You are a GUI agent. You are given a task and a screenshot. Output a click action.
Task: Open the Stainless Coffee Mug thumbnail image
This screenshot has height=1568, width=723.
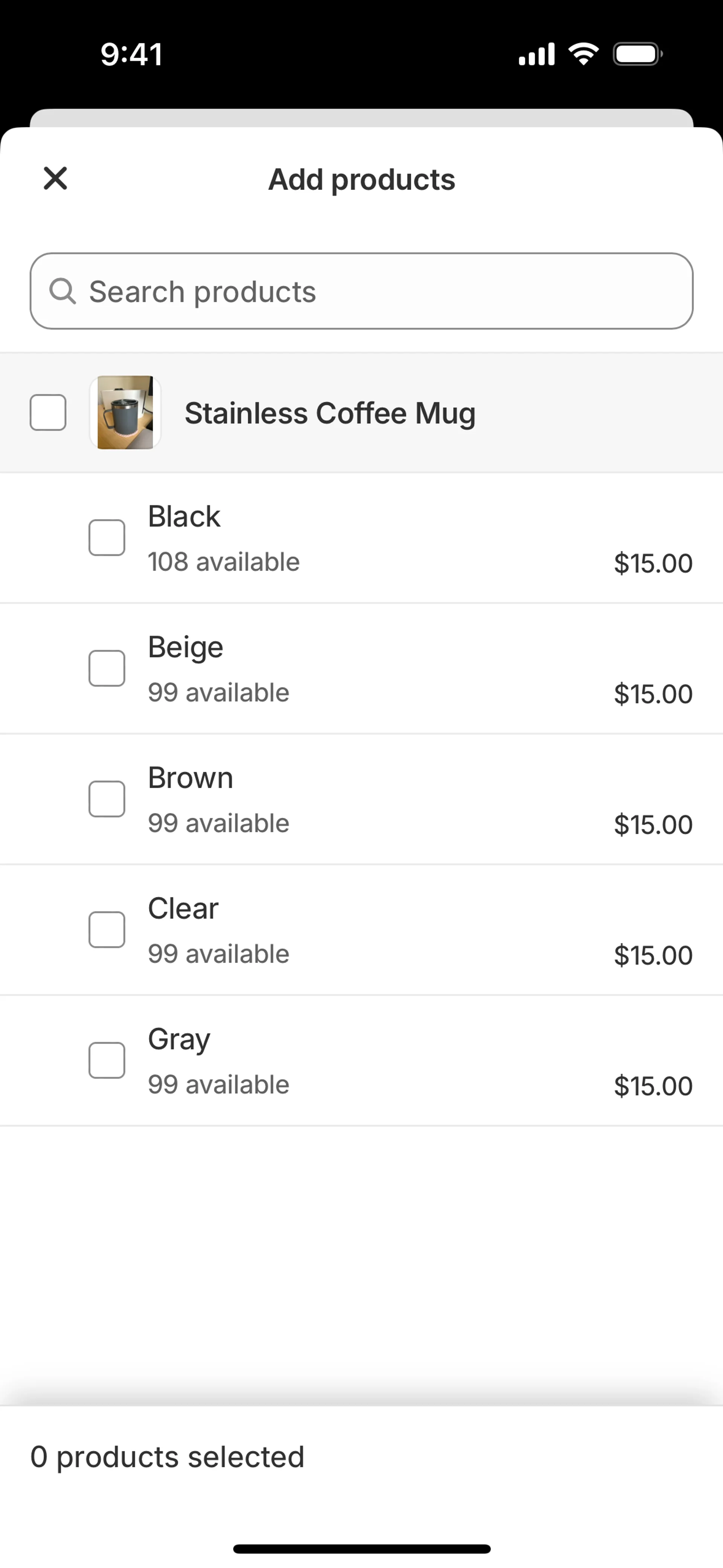click(125, 413)
